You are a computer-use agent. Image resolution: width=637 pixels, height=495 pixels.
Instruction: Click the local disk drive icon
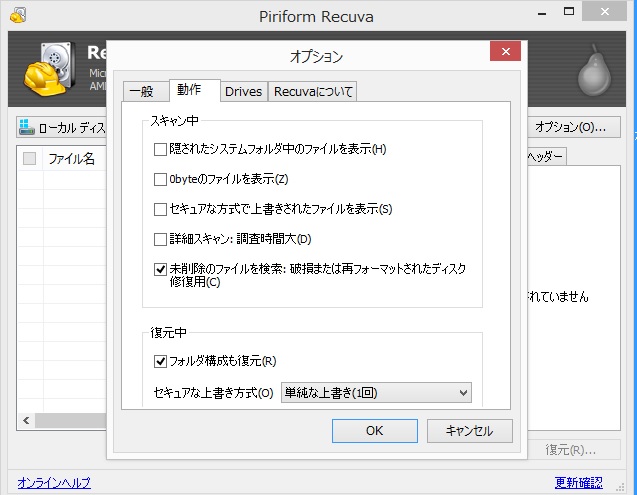26,127
